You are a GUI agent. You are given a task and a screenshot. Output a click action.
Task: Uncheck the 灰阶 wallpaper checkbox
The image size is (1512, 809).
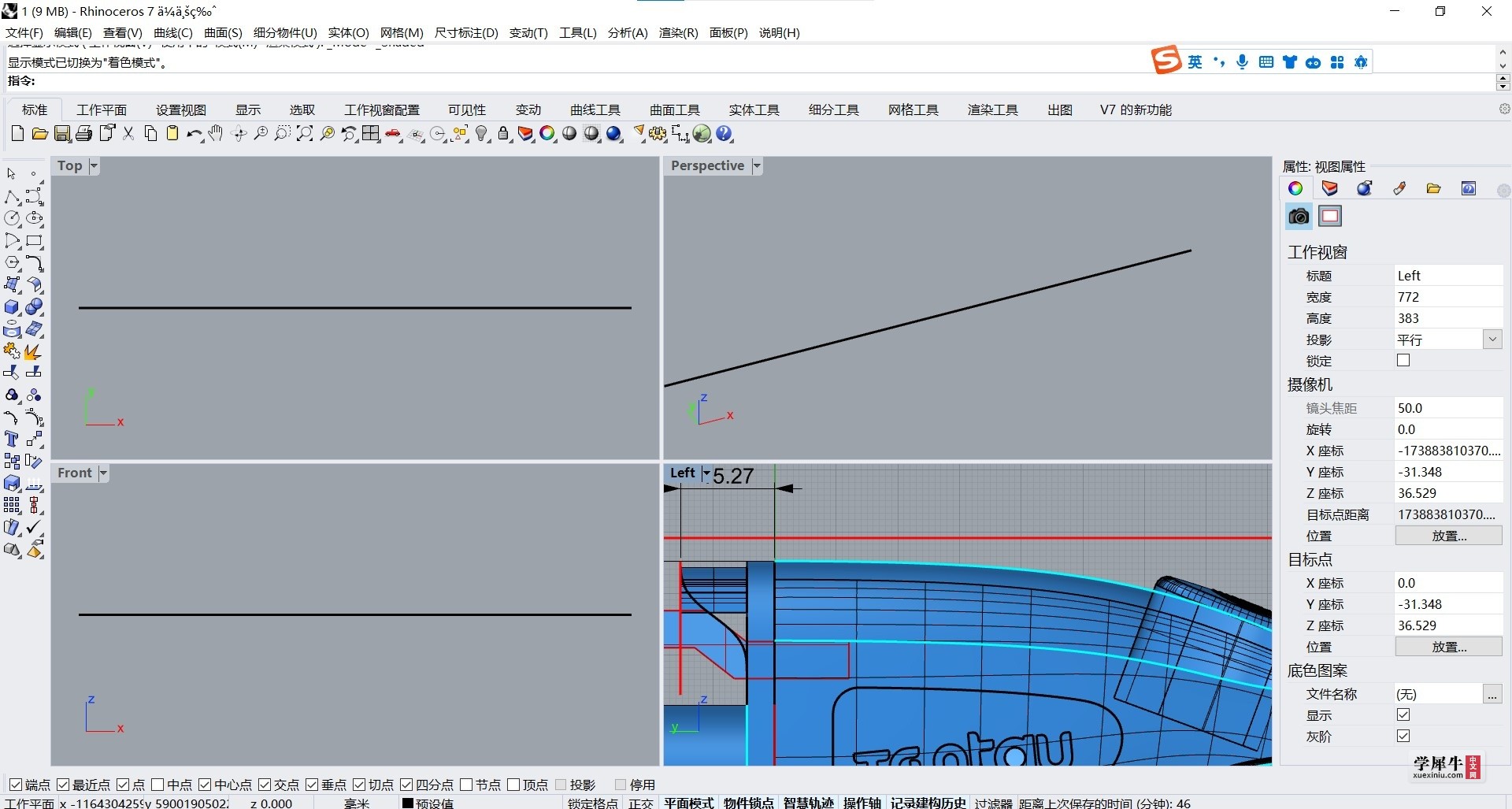click(1403, 736)
